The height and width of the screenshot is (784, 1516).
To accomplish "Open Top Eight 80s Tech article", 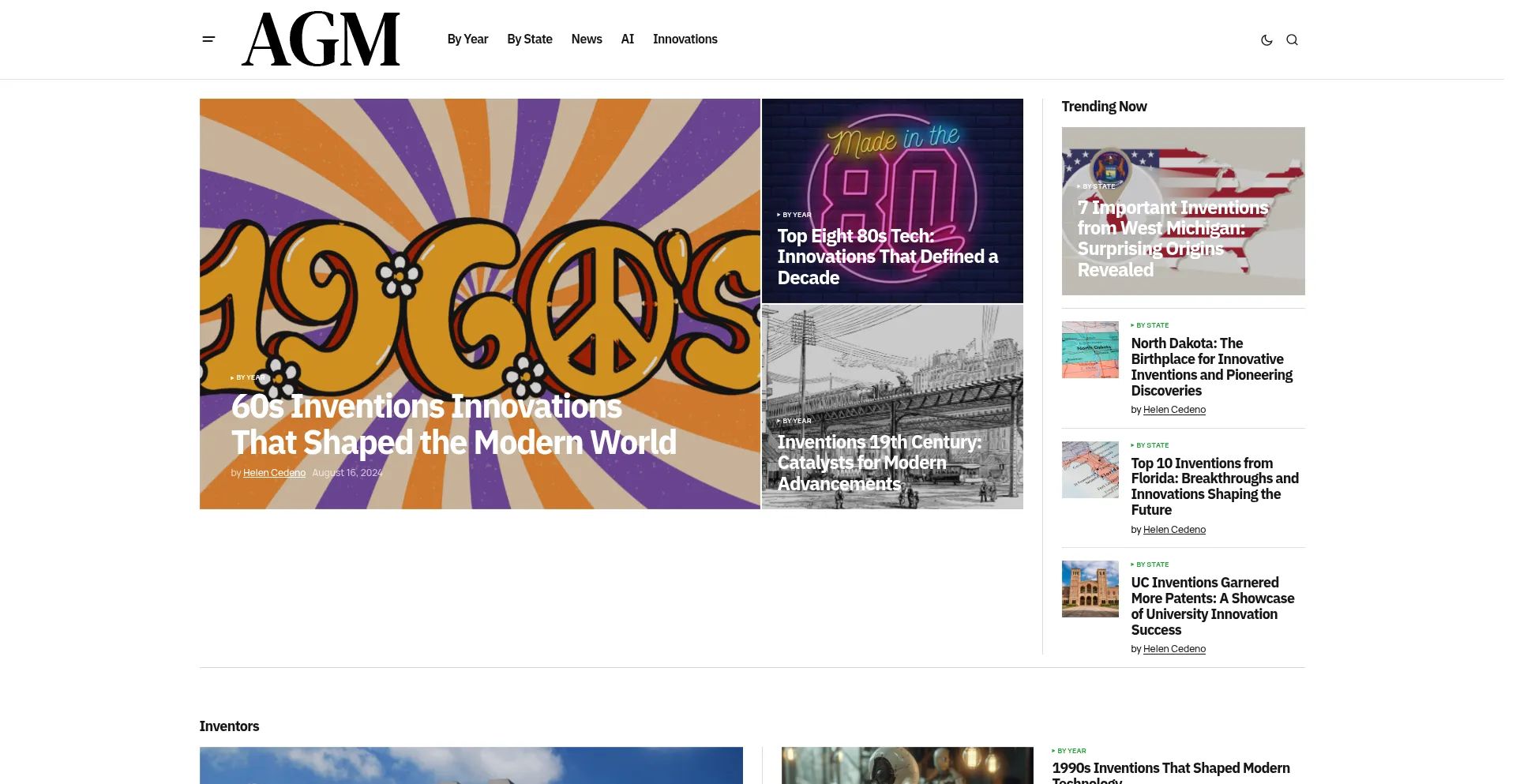I will click(x=887, y=257).
